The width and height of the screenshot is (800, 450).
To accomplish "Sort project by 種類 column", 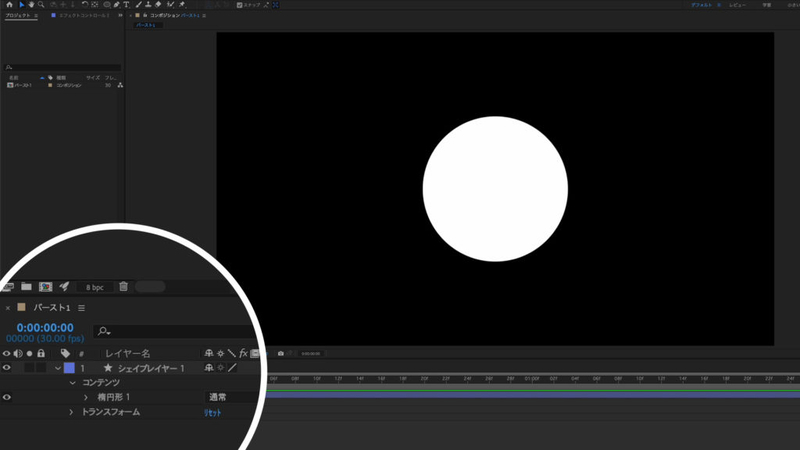I will [61, 78].
